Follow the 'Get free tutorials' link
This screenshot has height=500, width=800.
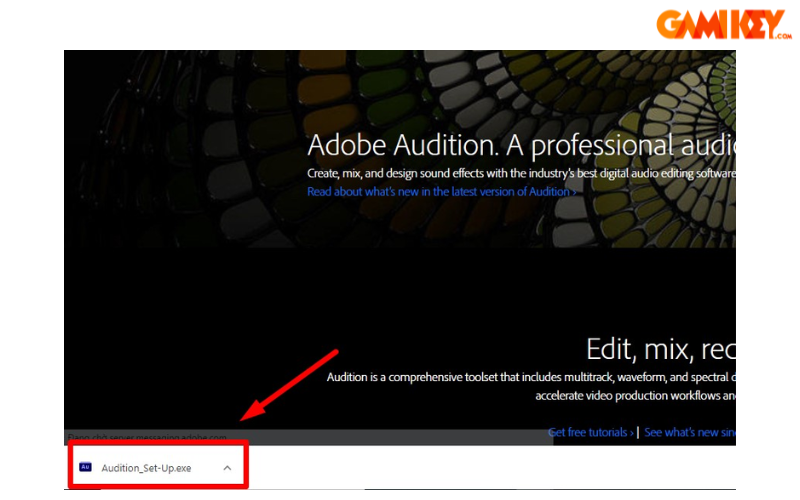tap(588, 432)
